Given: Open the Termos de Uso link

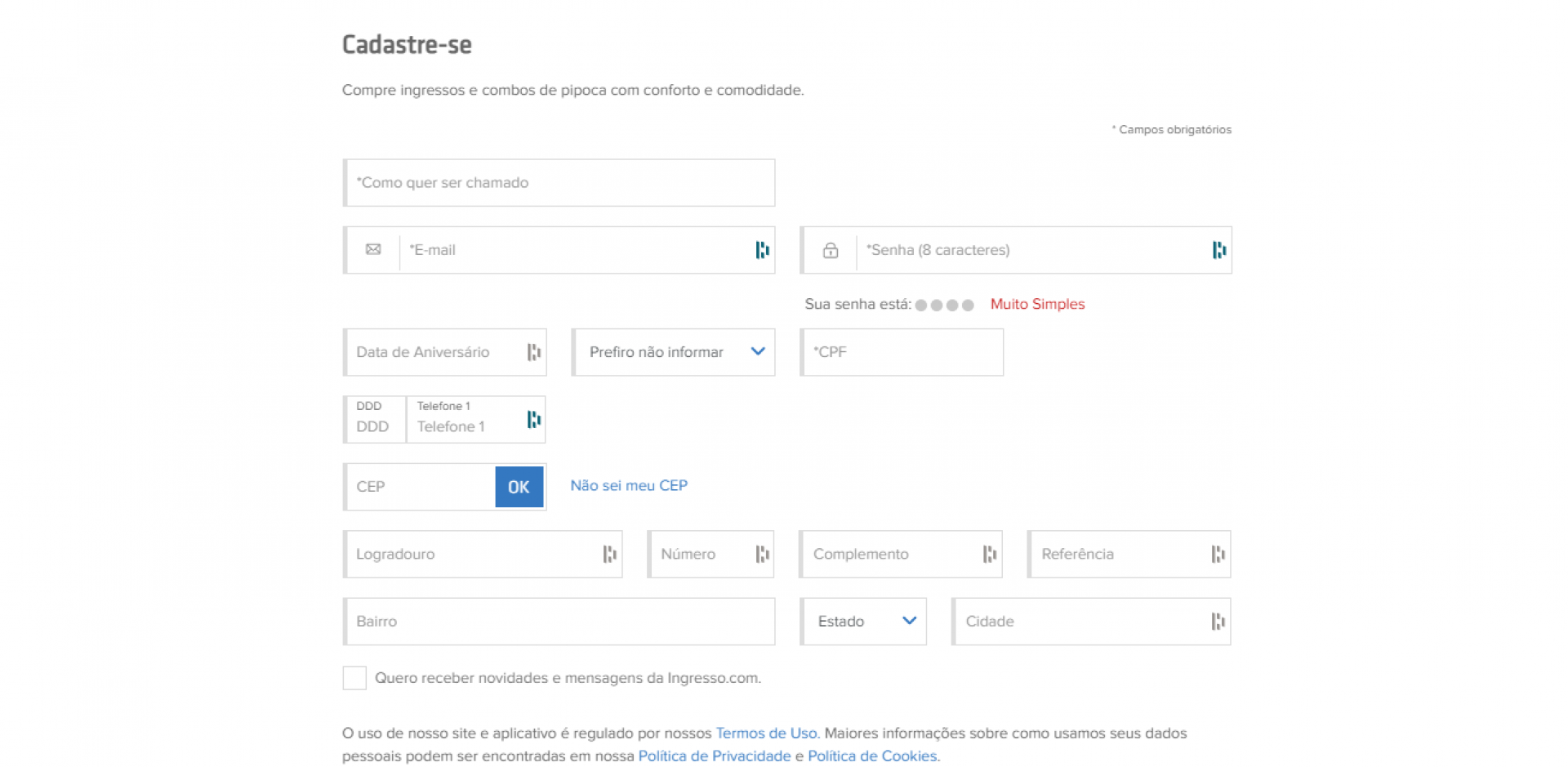Looking at the screenshot, I should tap(766, 734).
